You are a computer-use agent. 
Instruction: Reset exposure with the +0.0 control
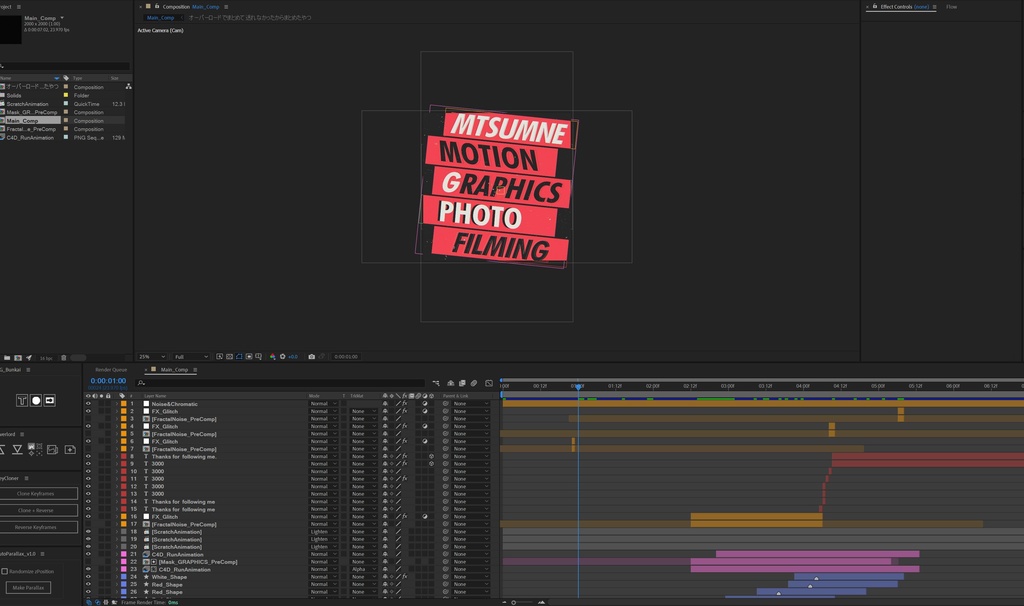point(293,356)
